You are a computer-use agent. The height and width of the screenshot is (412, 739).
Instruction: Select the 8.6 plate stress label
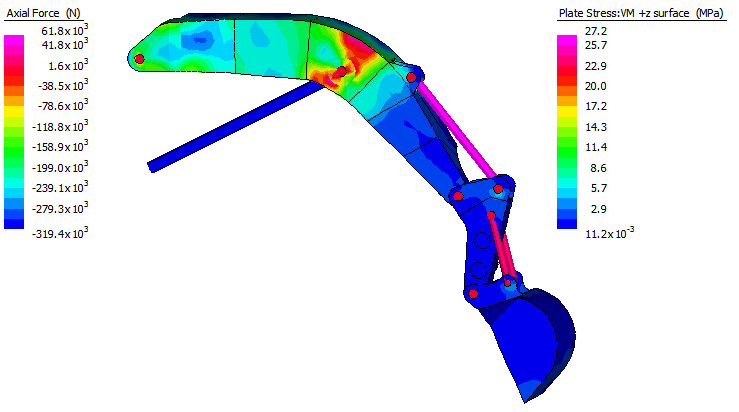[599, 168]
